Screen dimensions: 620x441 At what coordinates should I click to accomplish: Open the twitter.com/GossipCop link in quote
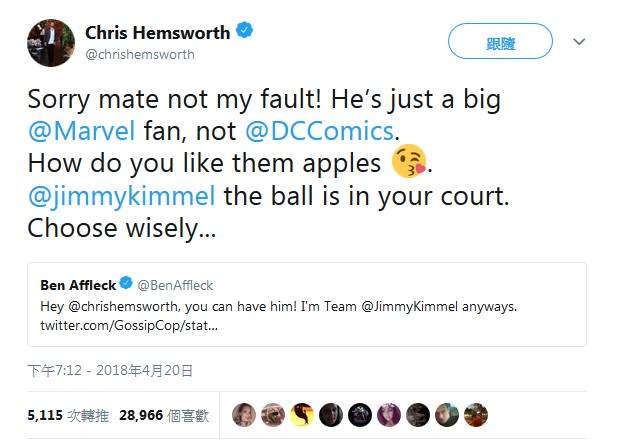click(129, 326)
